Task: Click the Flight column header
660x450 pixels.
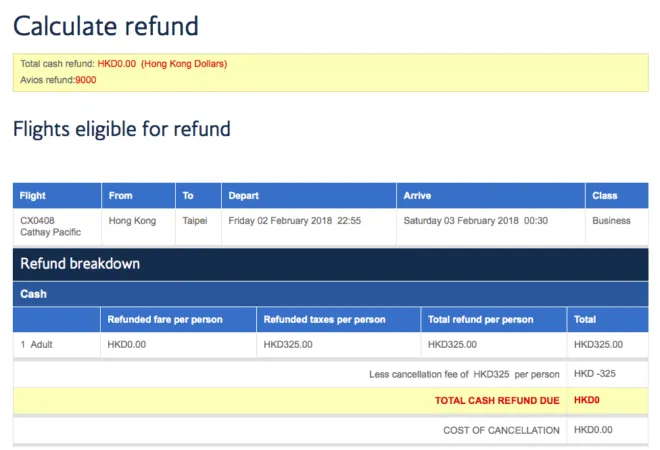Action: click(x=57, y=196)
